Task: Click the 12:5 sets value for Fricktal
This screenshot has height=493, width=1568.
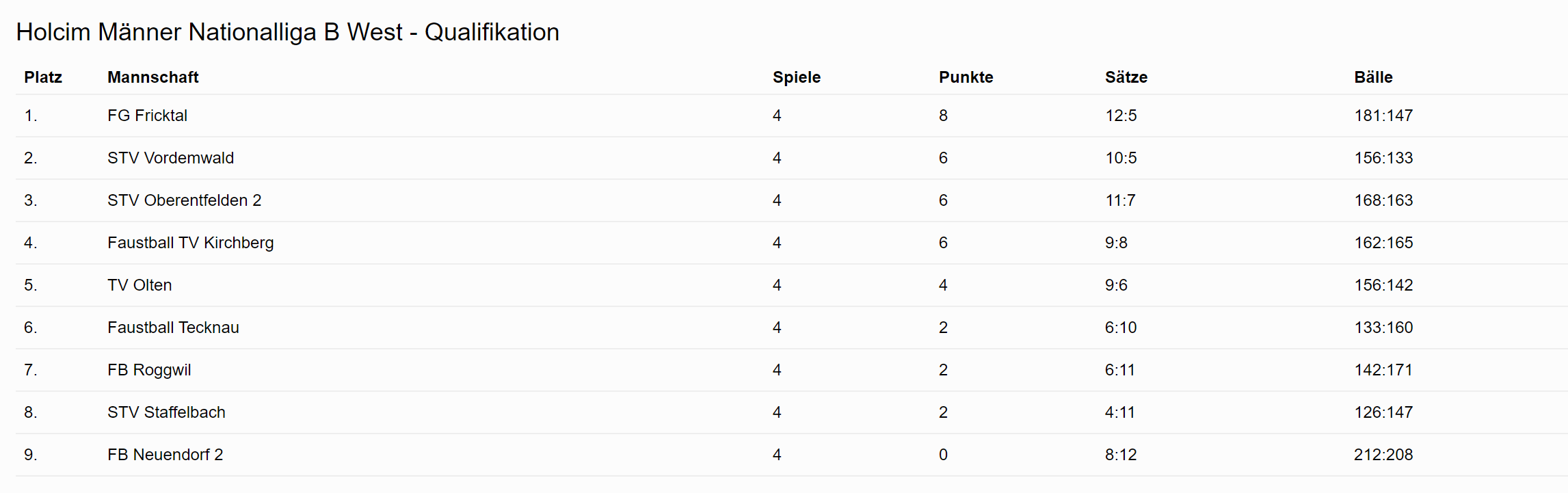Action: coord(1121,116)
